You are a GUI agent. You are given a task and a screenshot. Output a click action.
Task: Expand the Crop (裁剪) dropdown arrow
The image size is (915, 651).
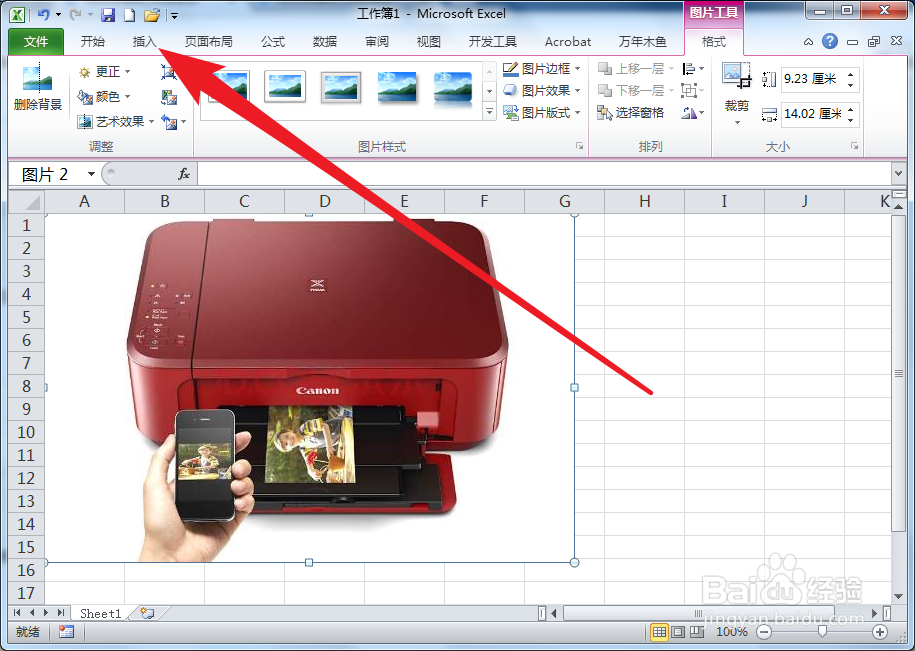(737, 122)
